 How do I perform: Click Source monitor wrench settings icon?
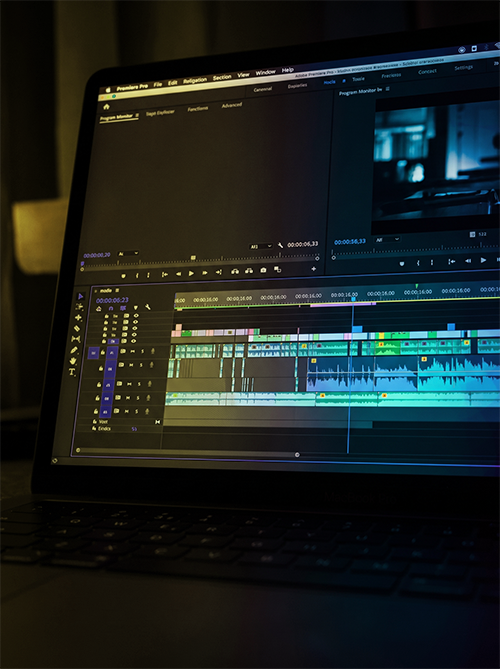point(280,245)
